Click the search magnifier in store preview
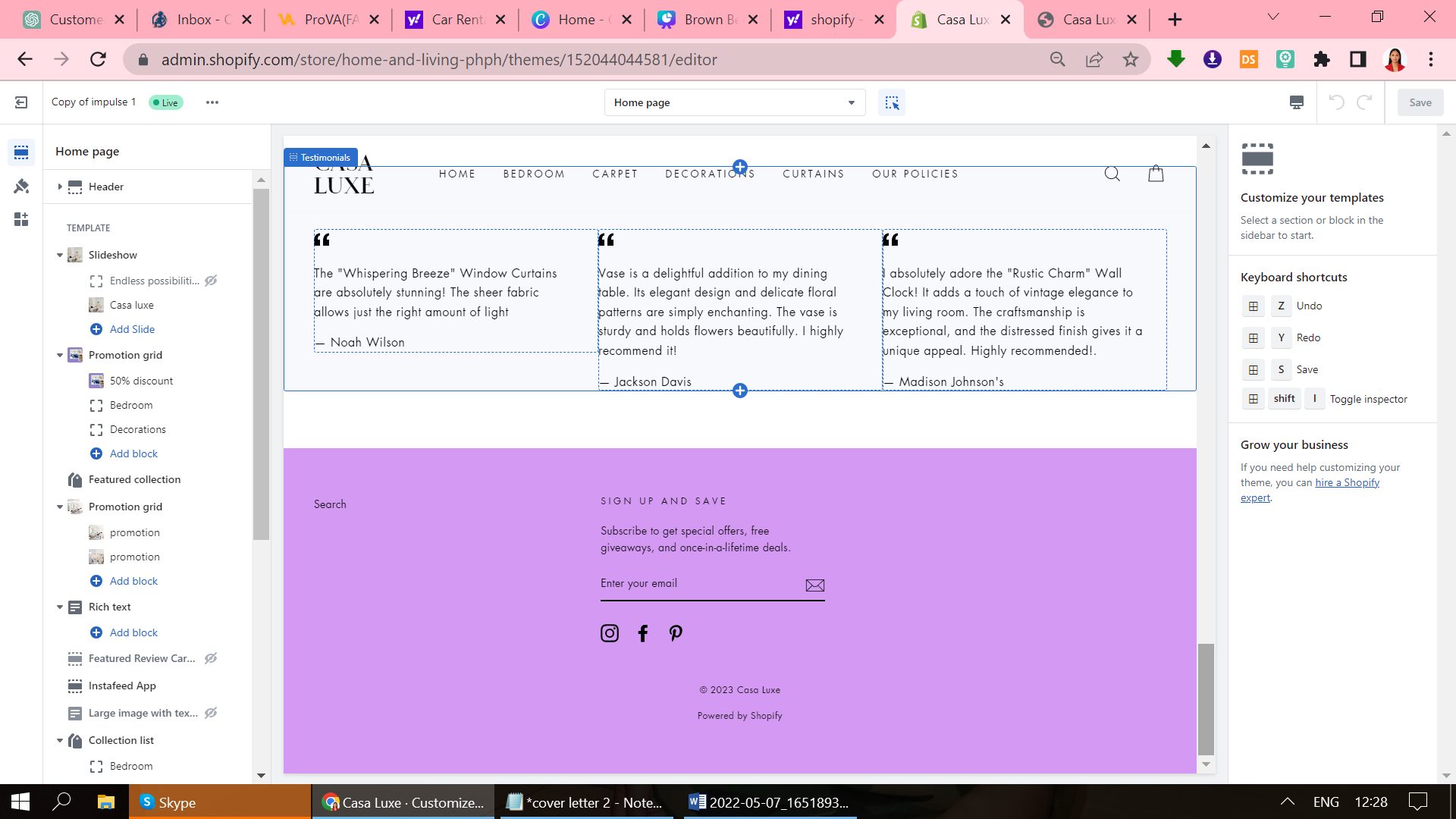The image size is (1456, 819). pyautogui.click(x=1112, y=174)
